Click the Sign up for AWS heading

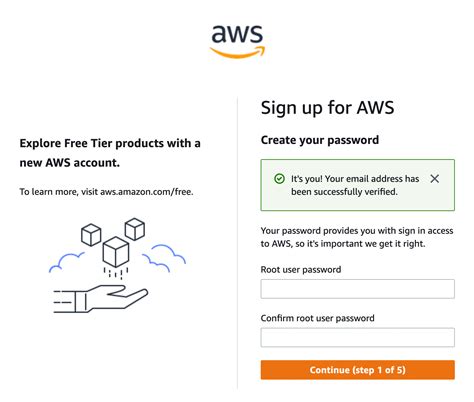[x=327, y=108]
